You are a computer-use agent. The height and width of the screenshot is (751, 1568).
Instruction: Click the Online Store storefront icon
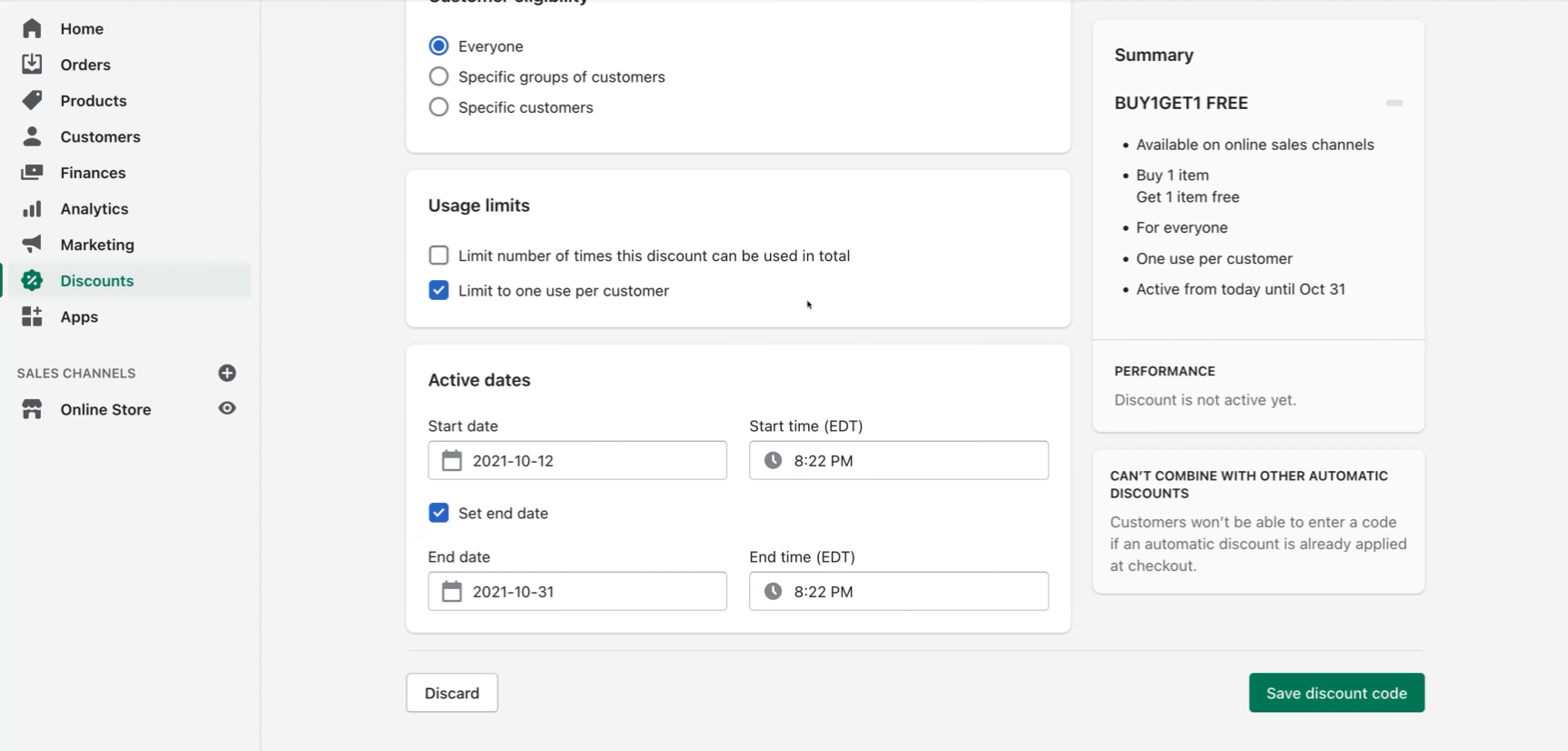point(32,409)
